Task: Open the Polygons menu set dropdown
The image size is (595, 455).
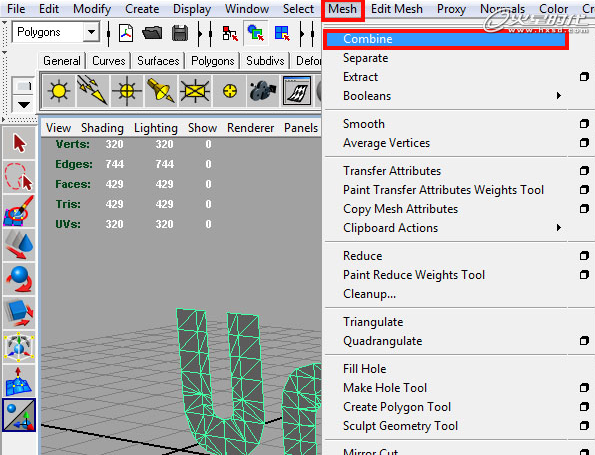Action: 91,32
